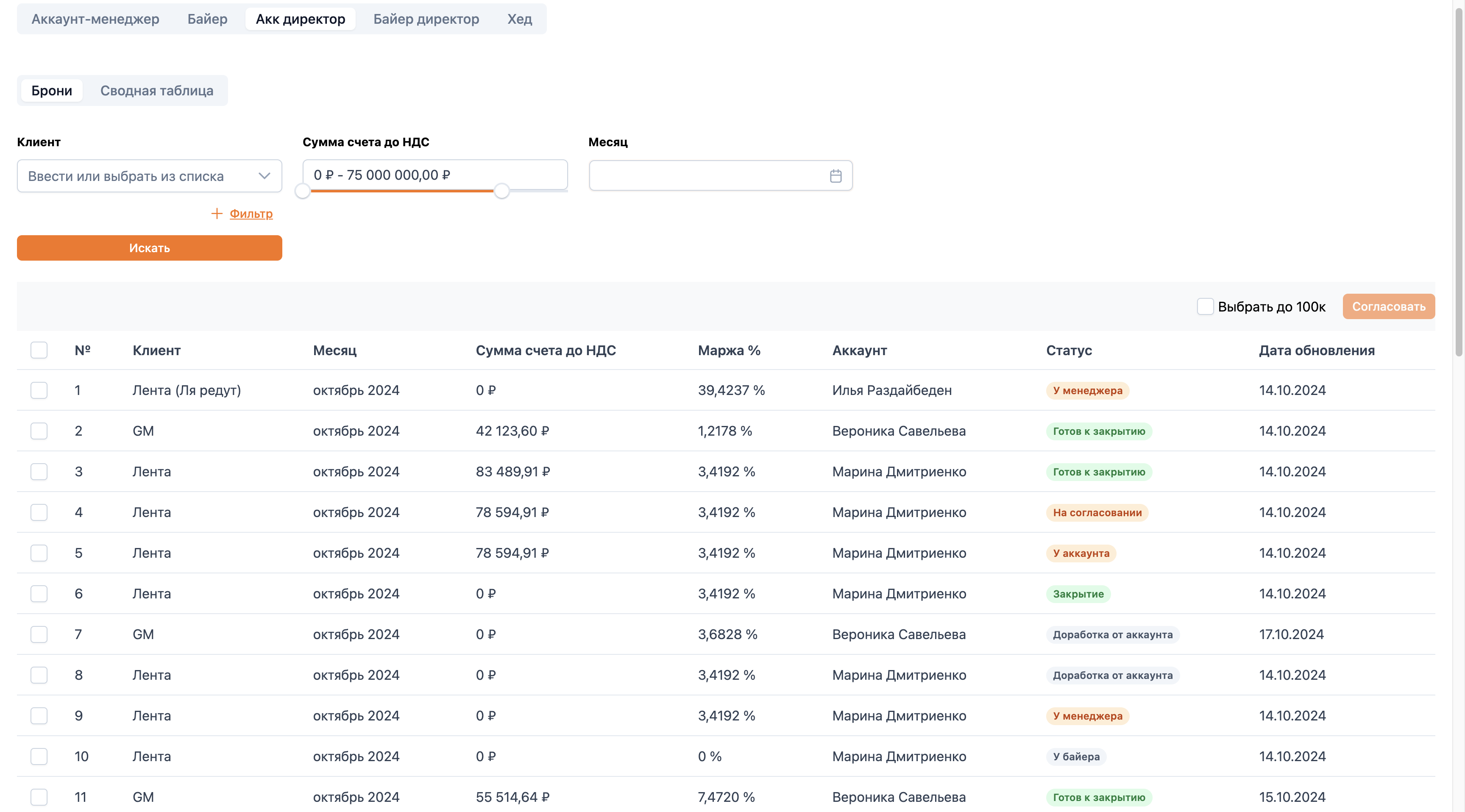Open the calendar icon in Месяц field
The height and width of the screenshot is (812, 1465).
836,176
